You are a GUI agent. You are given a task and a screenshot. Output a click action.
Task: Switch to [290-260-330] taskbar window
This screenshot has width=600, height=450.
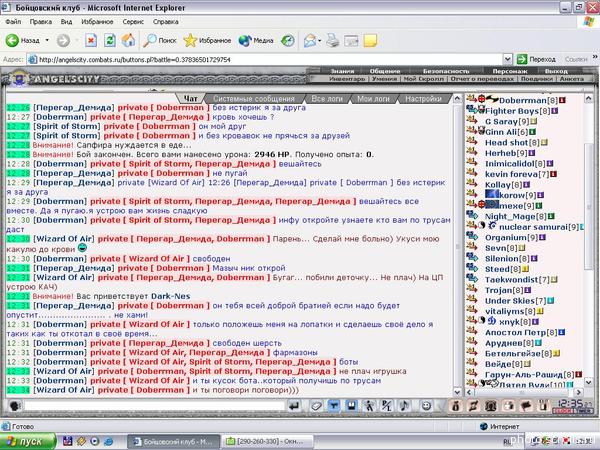269,442
